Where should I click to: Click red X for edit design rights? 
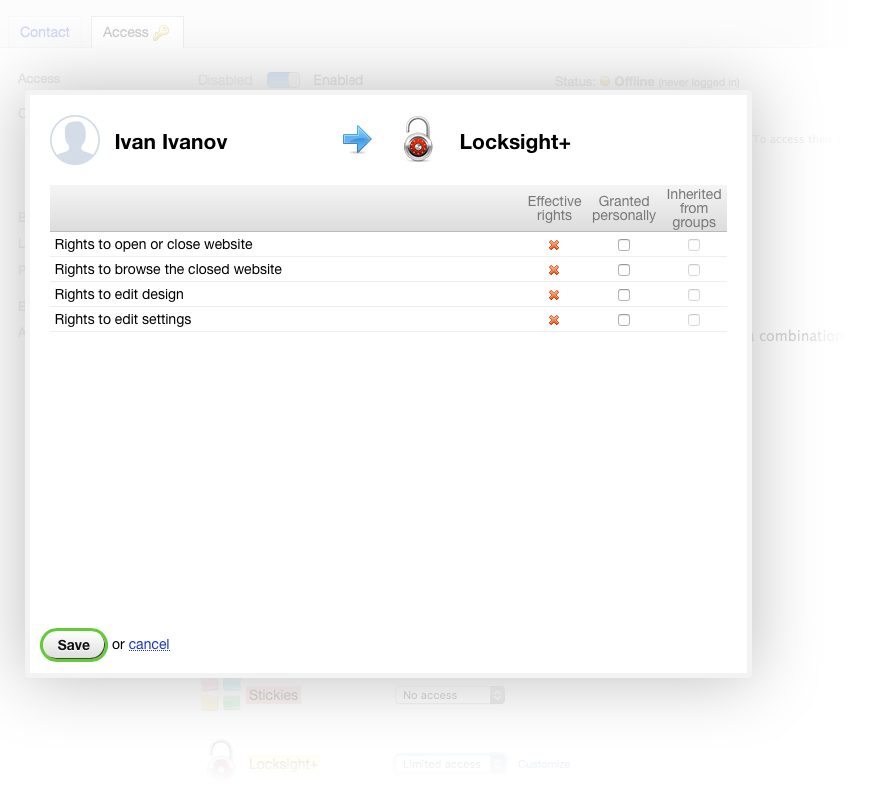click(x=554, y=295)
